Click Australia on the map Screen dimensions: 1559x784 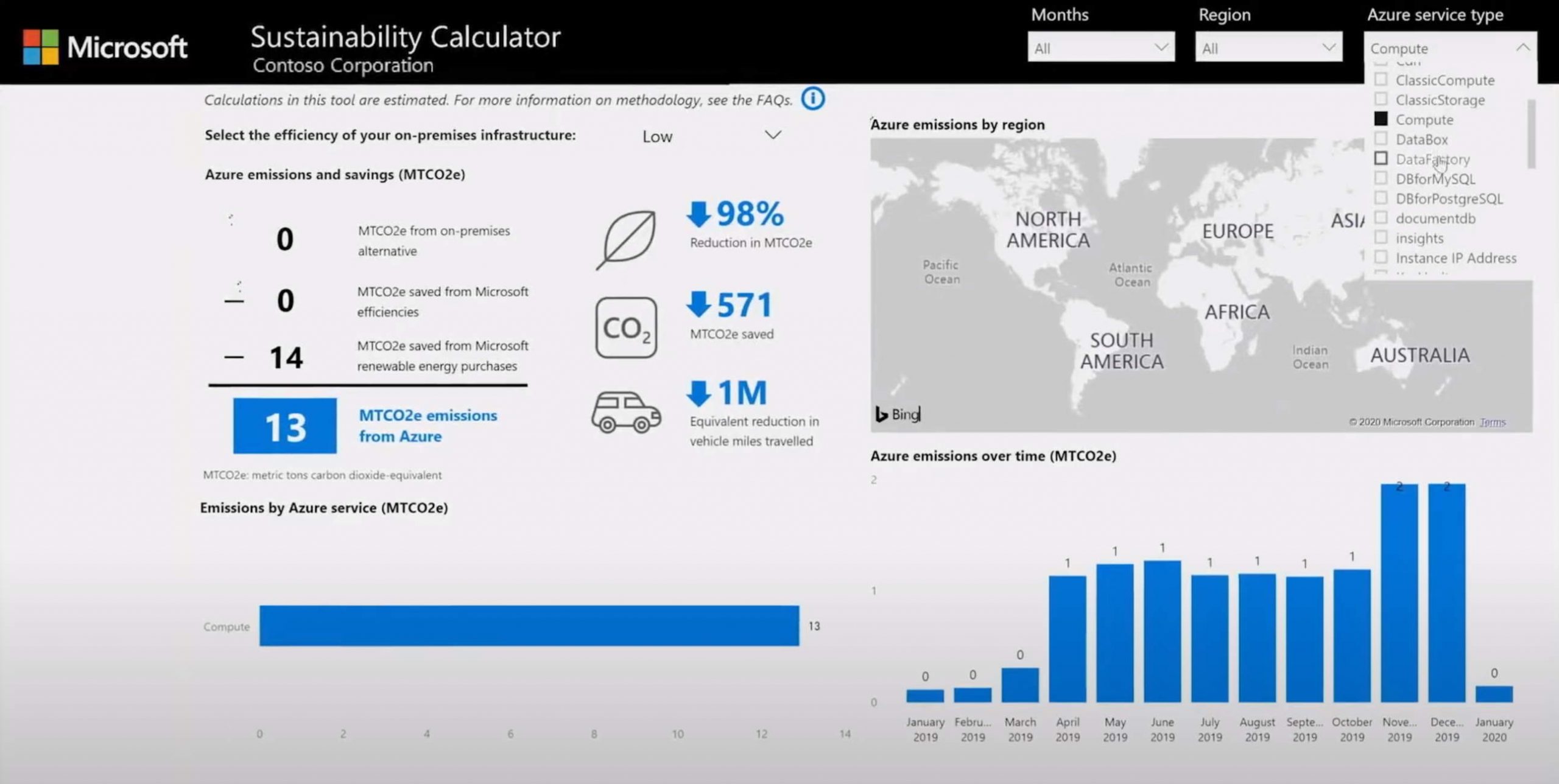(x=1420, y=355)
